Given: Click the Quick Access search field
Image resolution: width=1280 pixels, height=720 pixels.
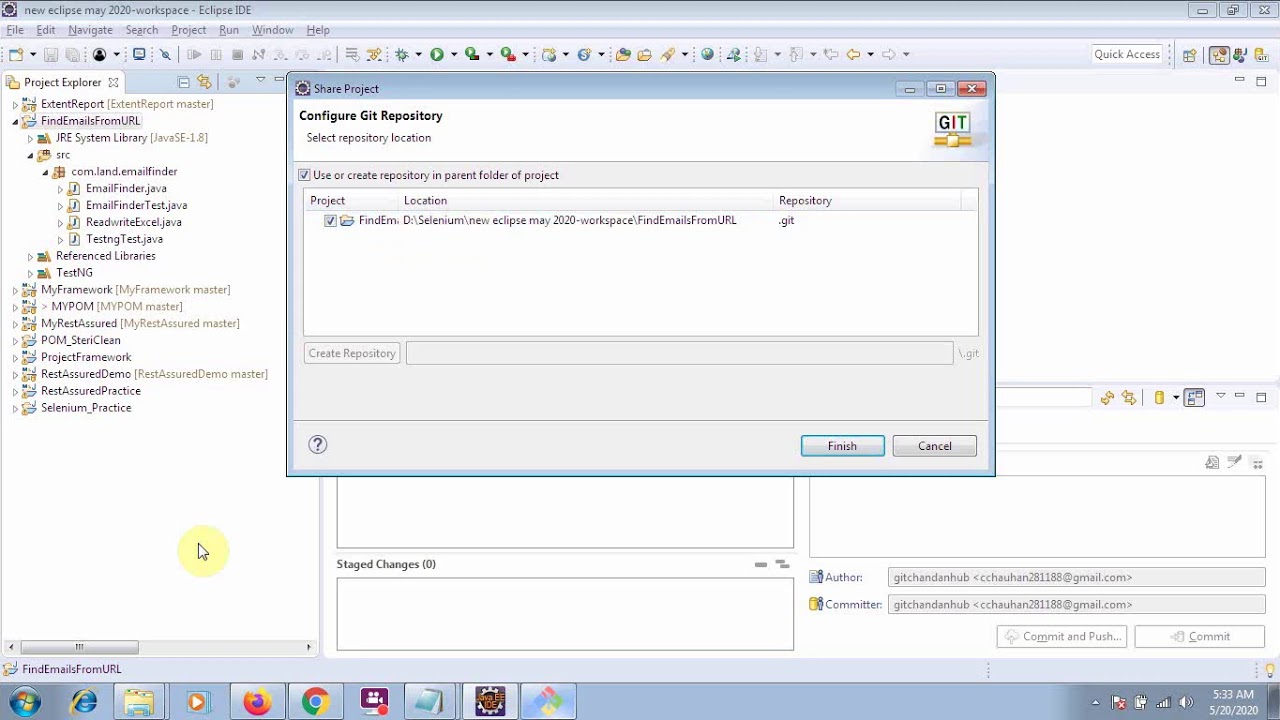Looking at the screenshot, I should point(1127,55).
